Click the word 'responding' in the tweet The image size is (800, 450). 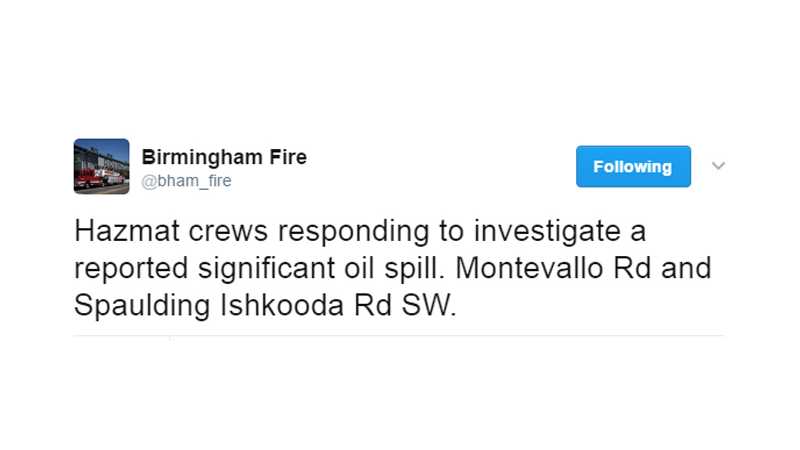tap(353, 232)
